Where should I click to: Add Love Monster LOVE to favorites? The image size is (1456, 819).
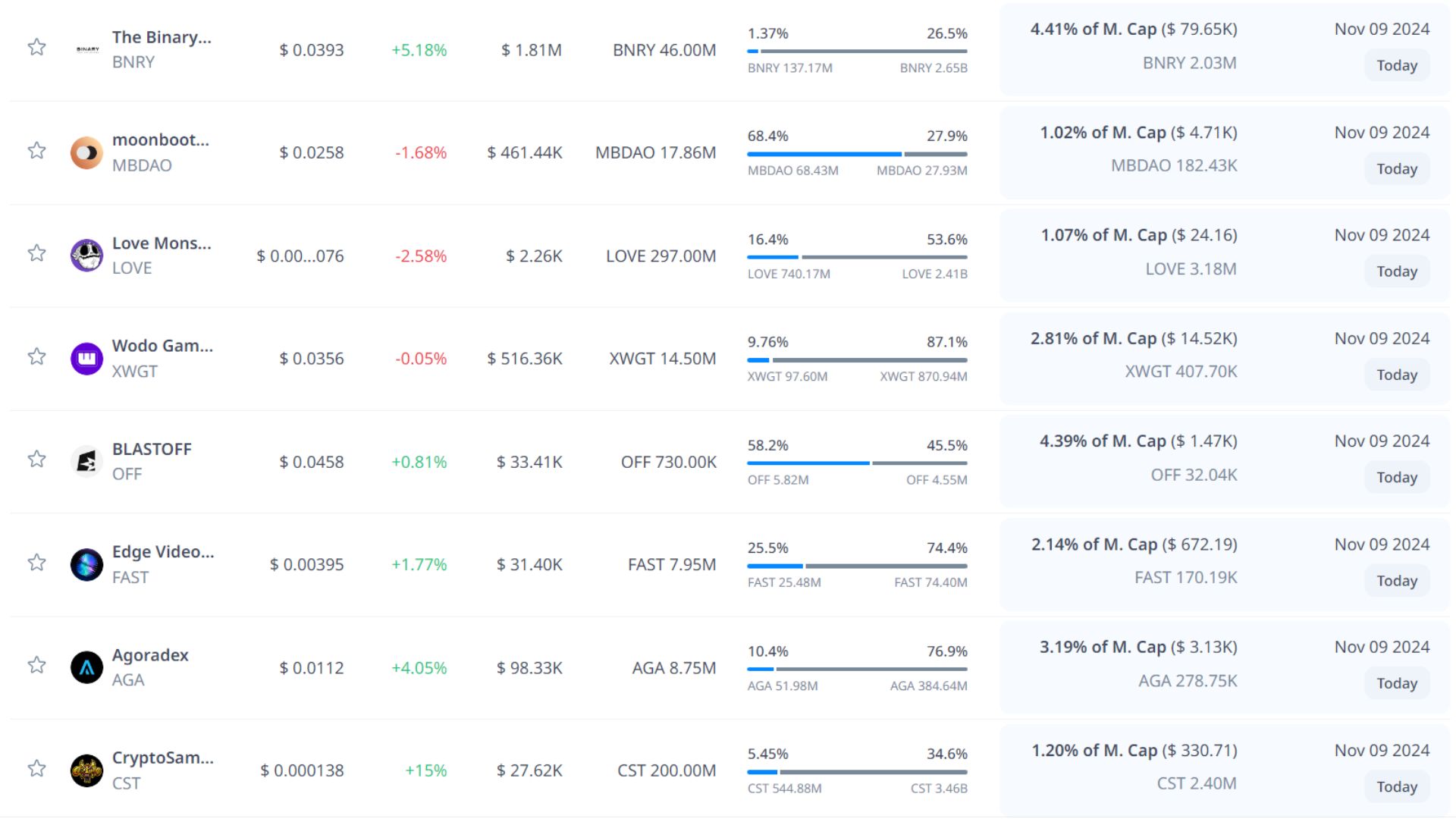click(36, 253)
